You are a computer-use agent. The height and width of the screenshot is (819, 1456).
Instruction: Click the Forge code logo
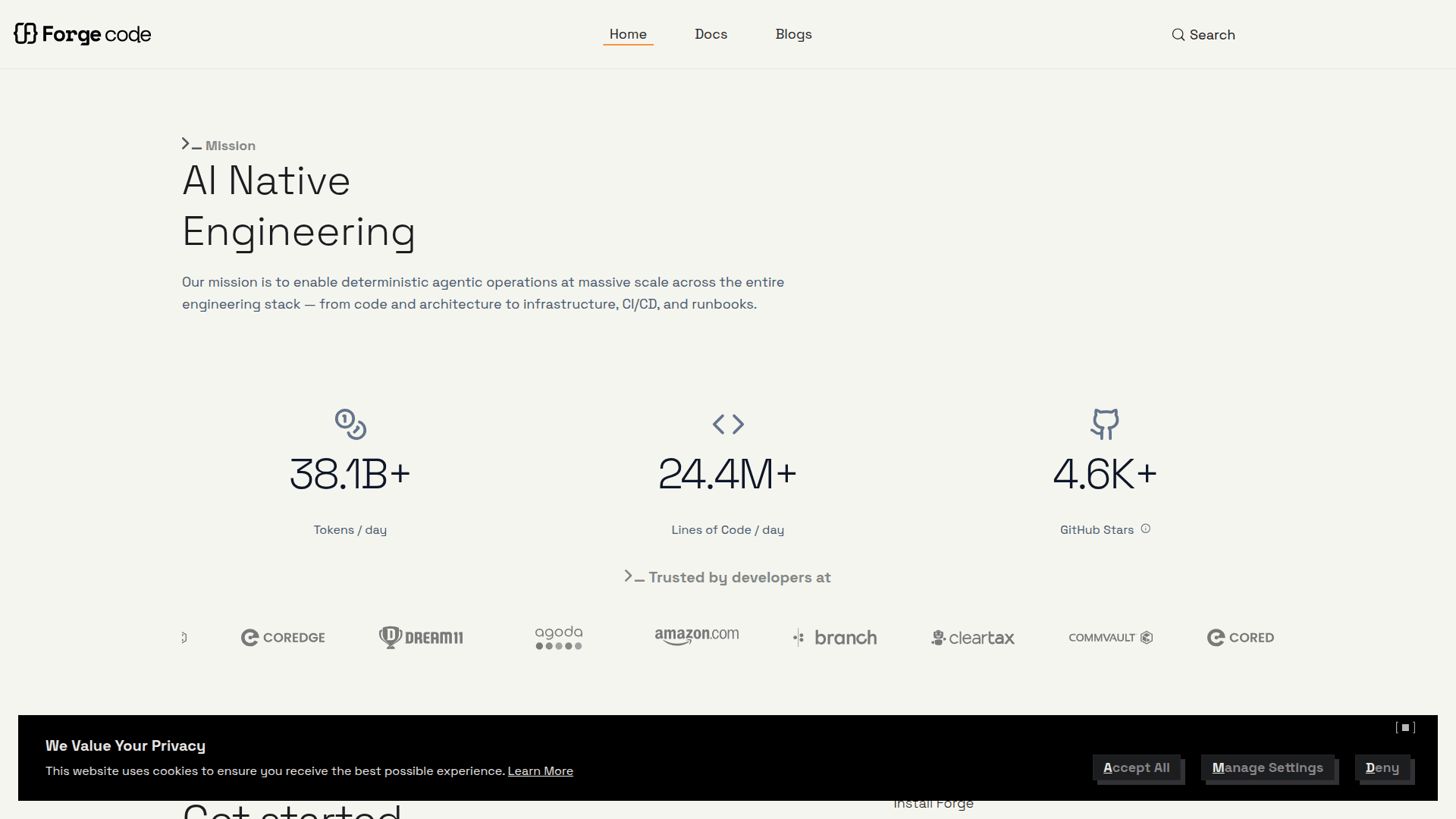83,34
